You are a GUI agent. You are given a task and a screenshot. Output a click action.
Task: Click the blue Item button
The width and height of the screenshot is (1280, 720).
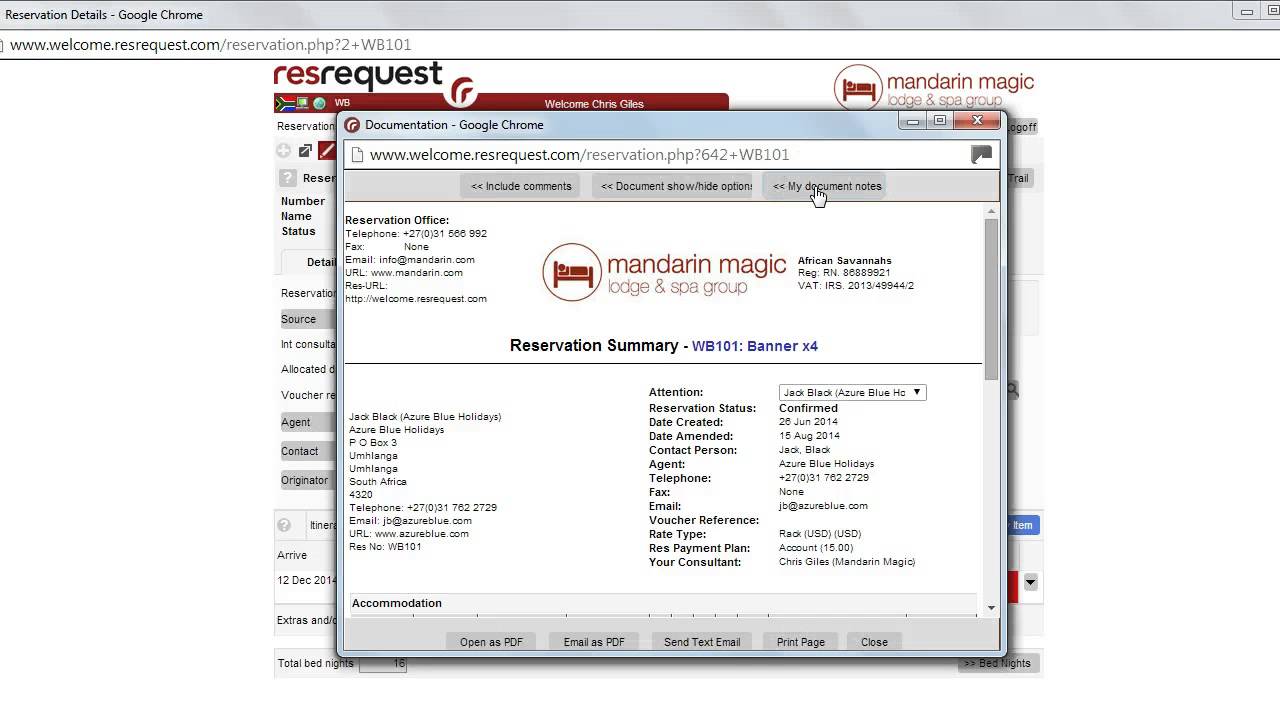pyautogui.click(x=1022, y=525)
